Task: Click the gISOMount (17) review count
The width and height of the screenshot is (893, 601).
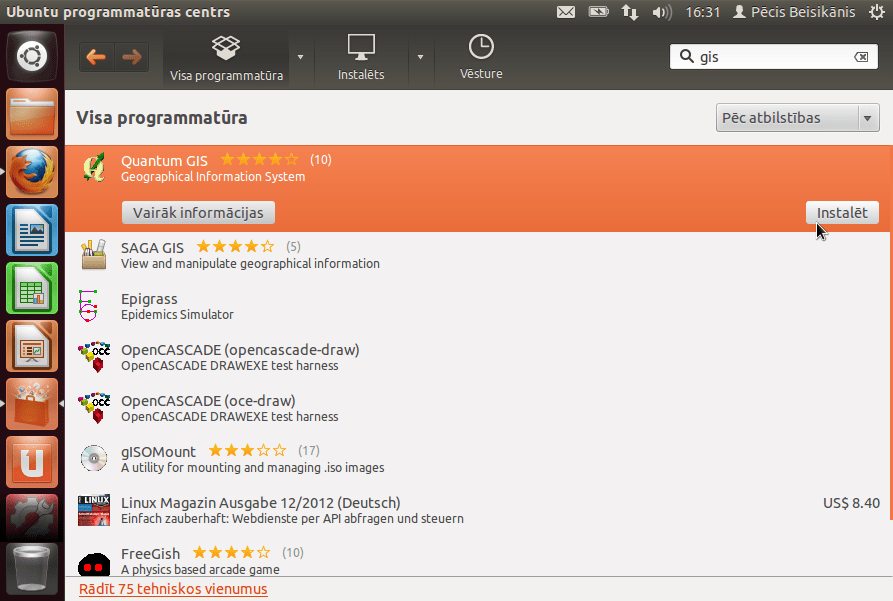Action: click(309, 451)
